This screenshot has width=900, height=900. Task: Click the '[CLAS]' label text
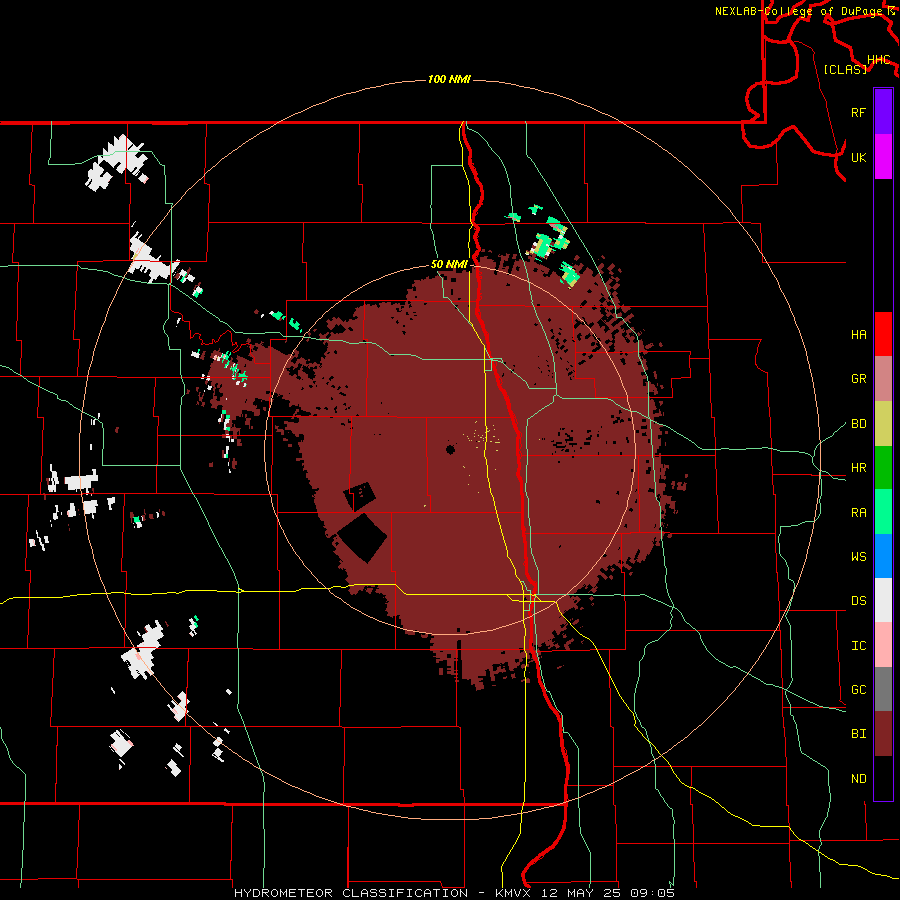point(845,69)
